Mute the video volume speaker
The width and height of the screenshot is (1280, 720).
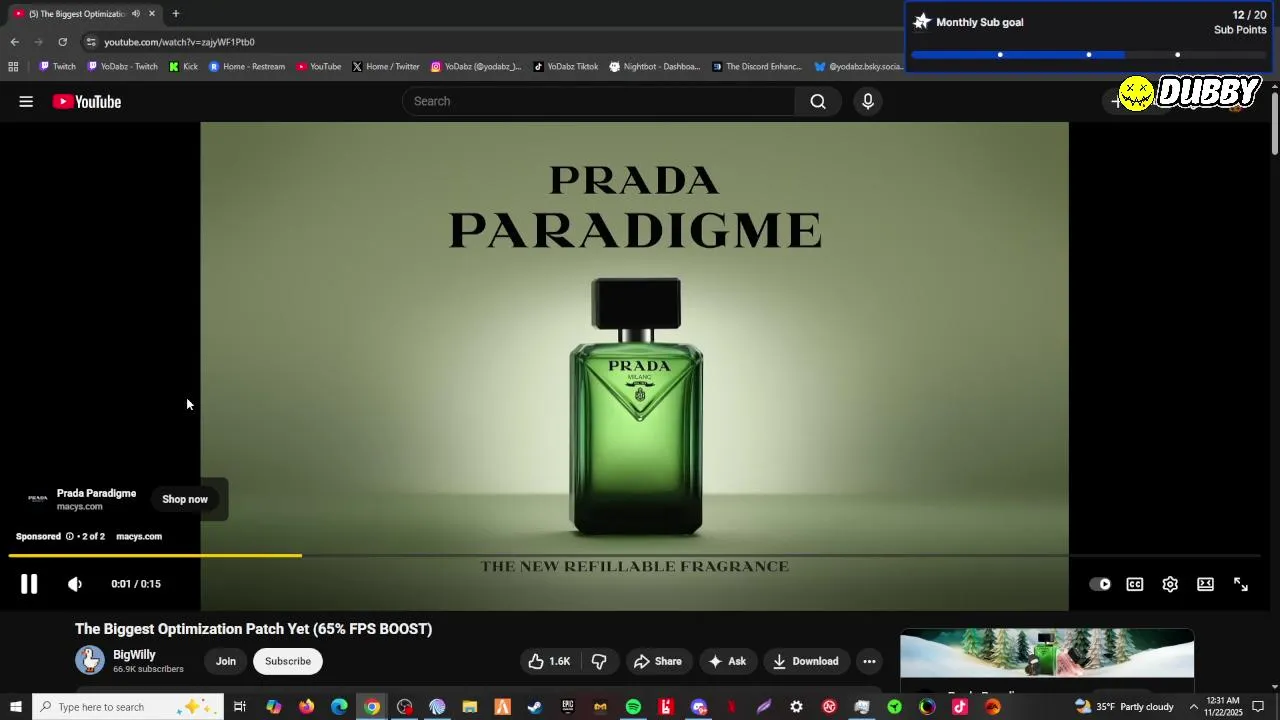click(75, 584)
